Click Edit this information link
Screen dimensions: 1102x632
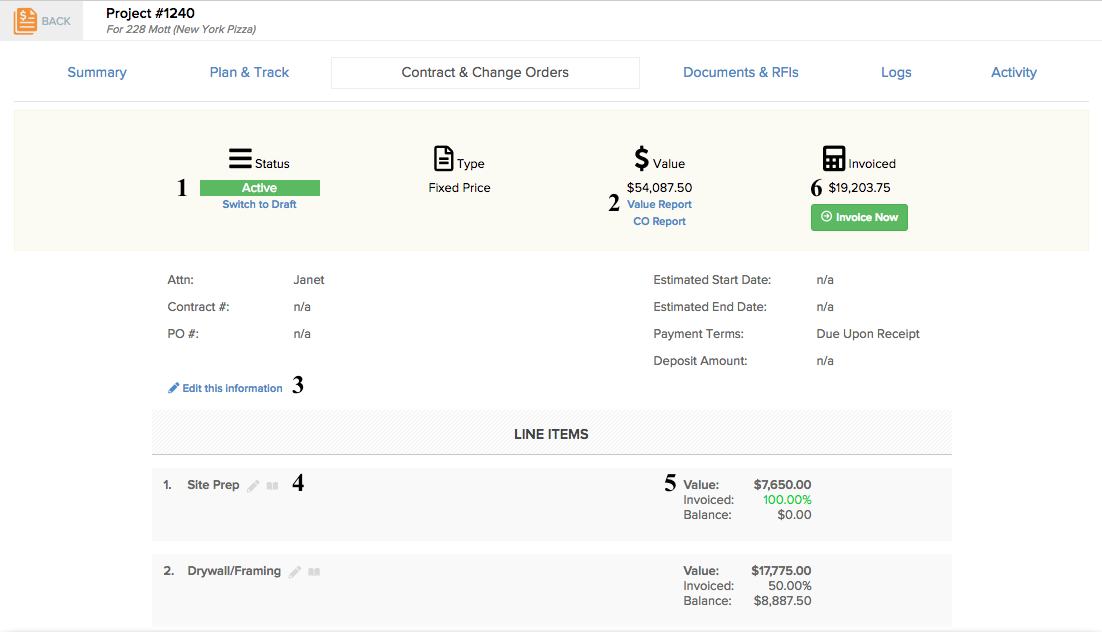coord(233,388)
